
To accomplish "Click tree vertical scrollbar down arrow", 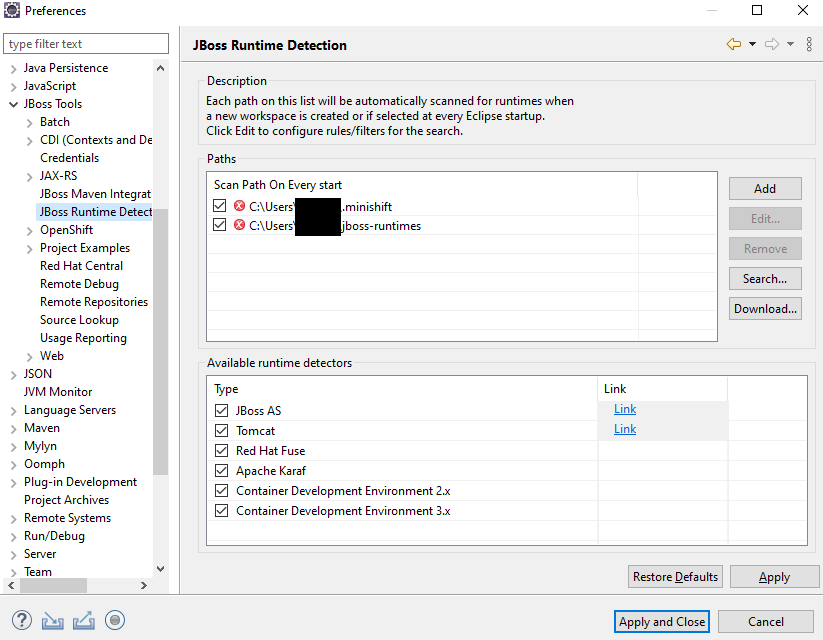I will (161, 569).
